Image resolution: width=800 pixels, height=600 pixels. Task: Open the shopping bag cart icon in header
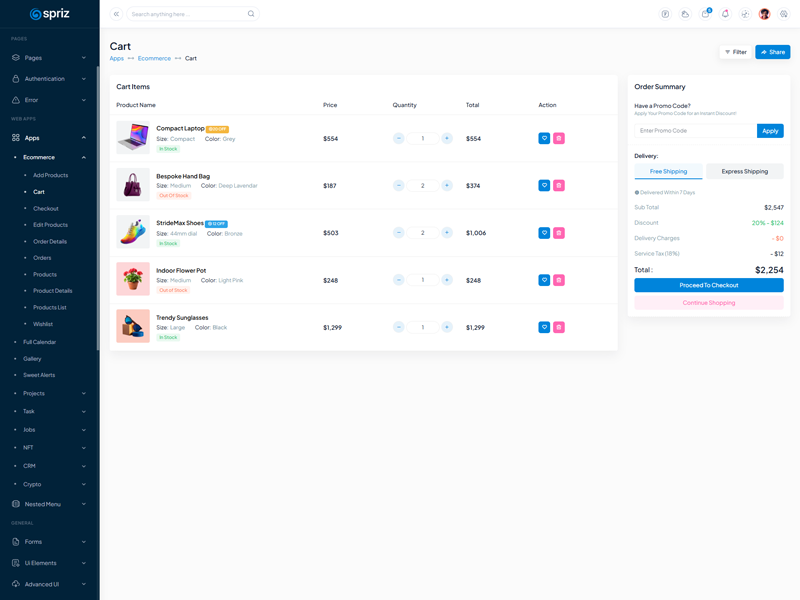coord(705,14)
